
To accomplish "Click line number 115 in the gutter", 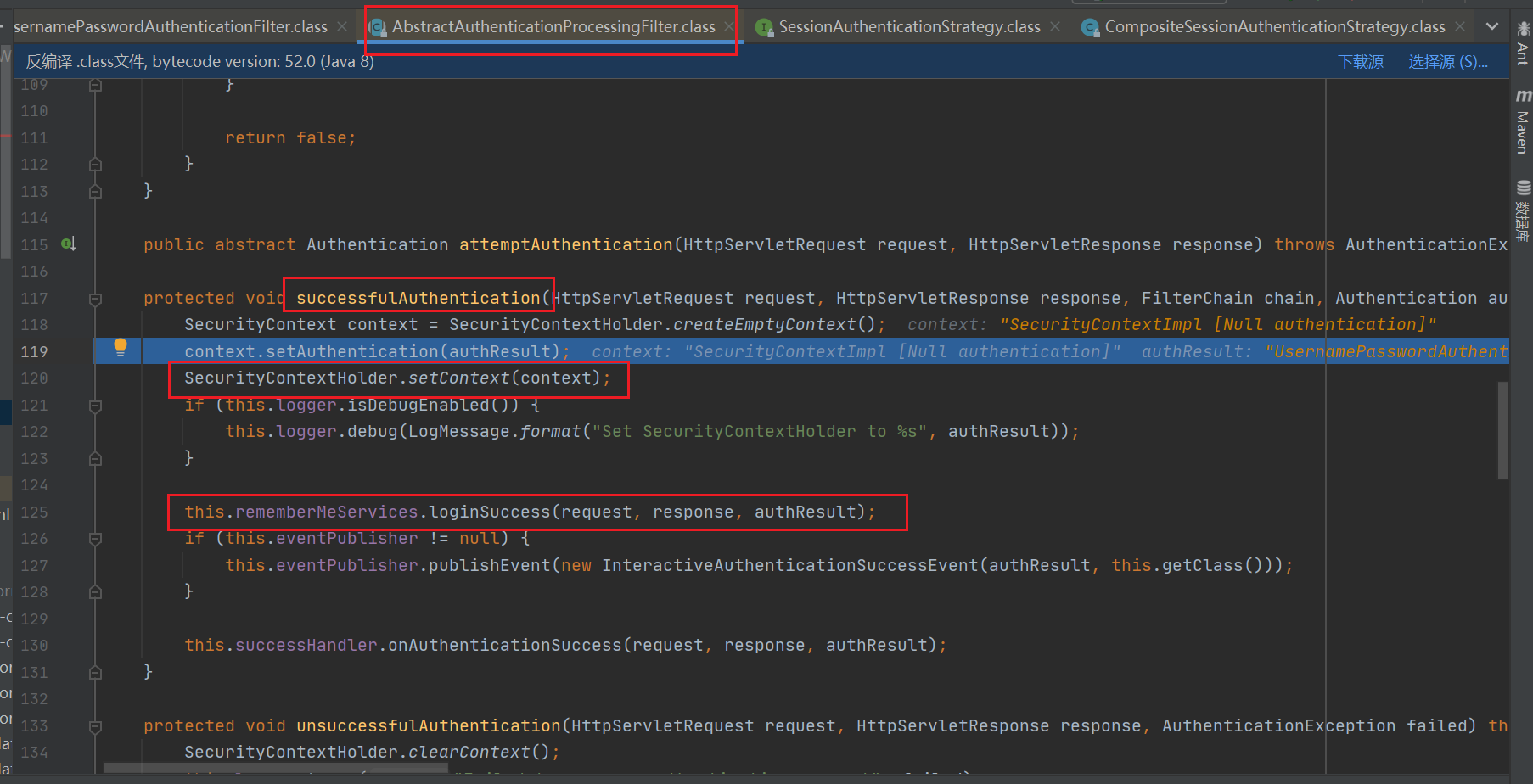I will coord(34,244).
